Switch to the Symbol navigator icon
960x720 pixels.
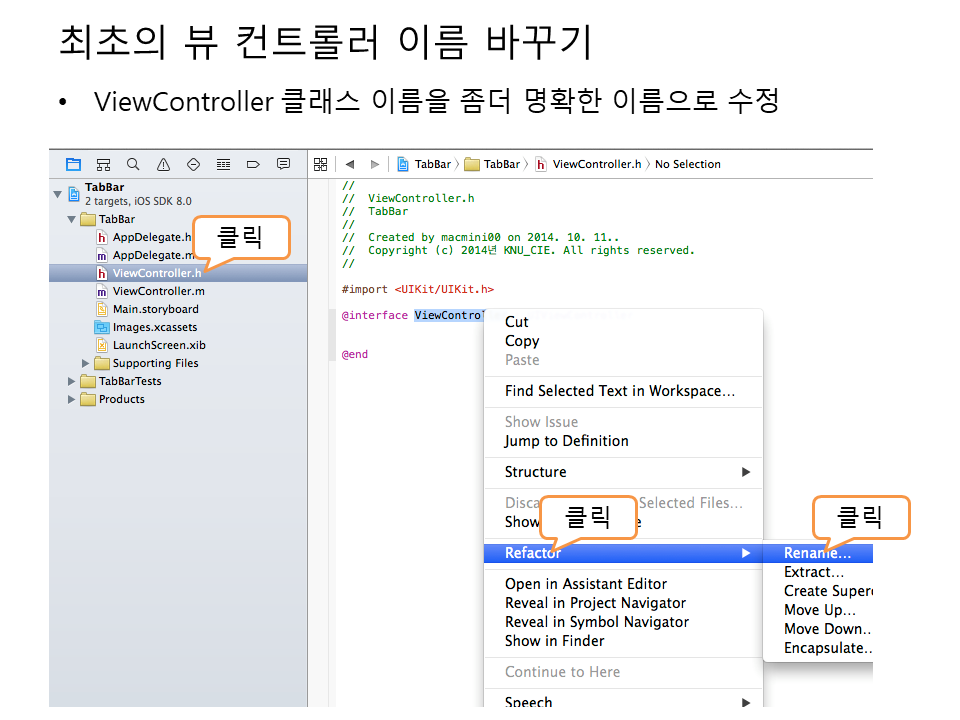(x=103, y=164)
